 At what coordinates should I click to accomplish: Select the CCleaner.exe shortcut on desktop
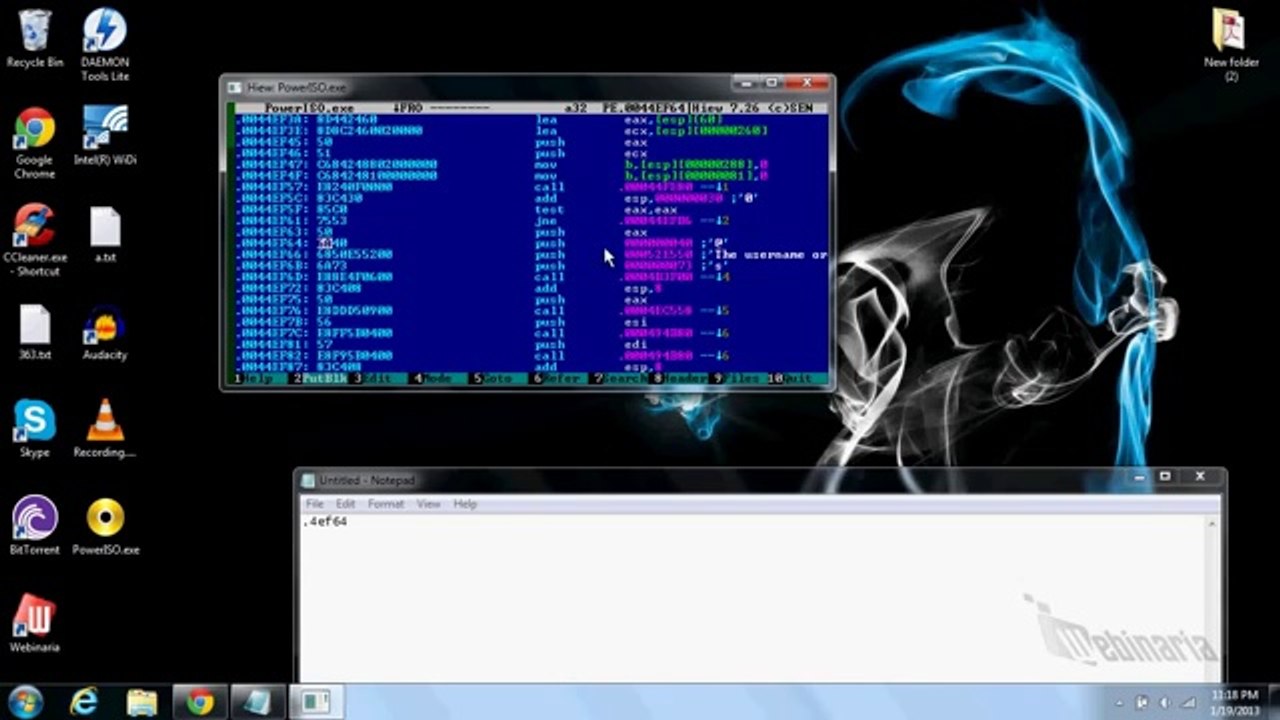coord(35,241)
